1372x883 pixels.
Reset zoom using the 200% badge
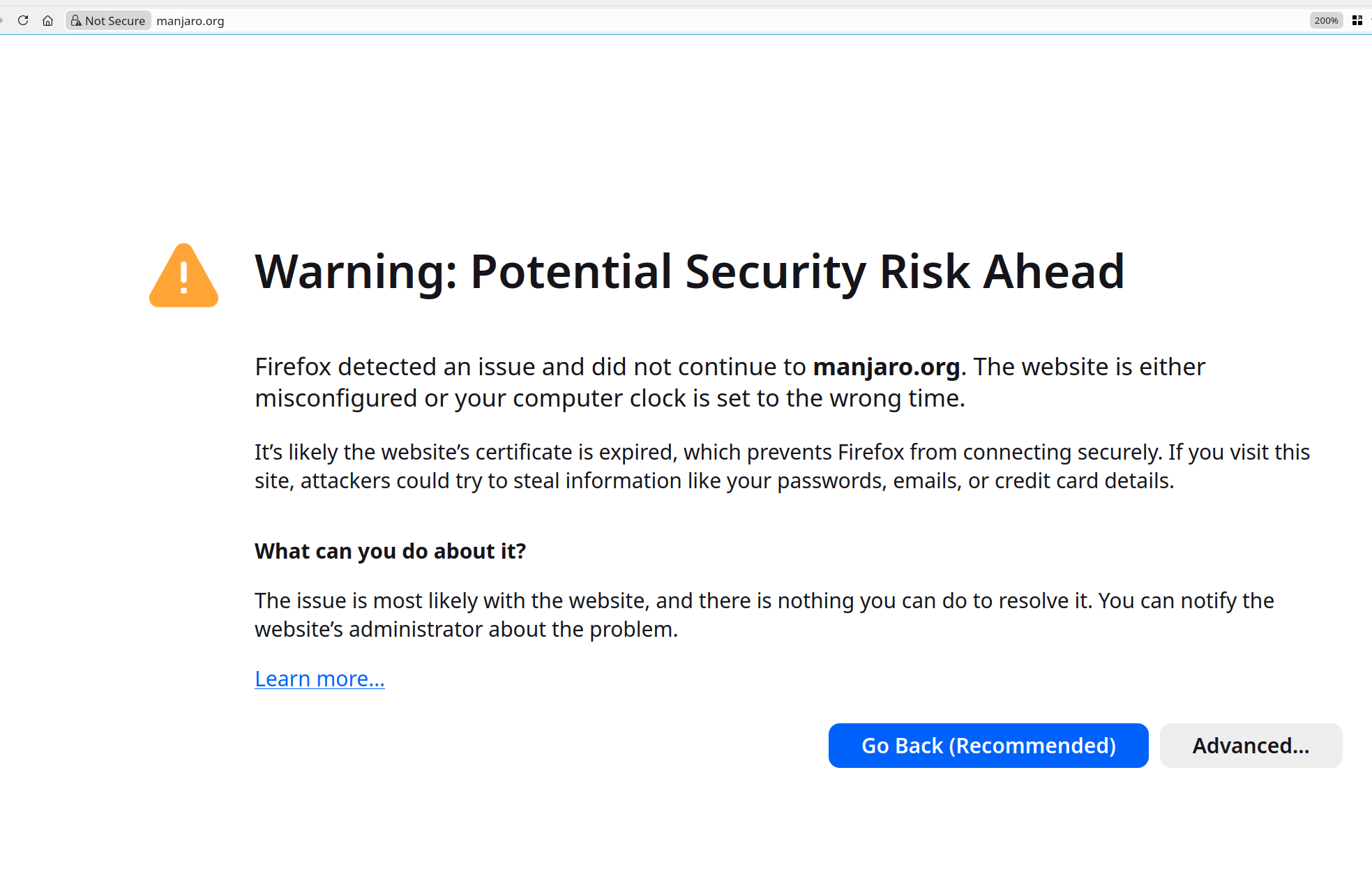[x=1325, y=20]
